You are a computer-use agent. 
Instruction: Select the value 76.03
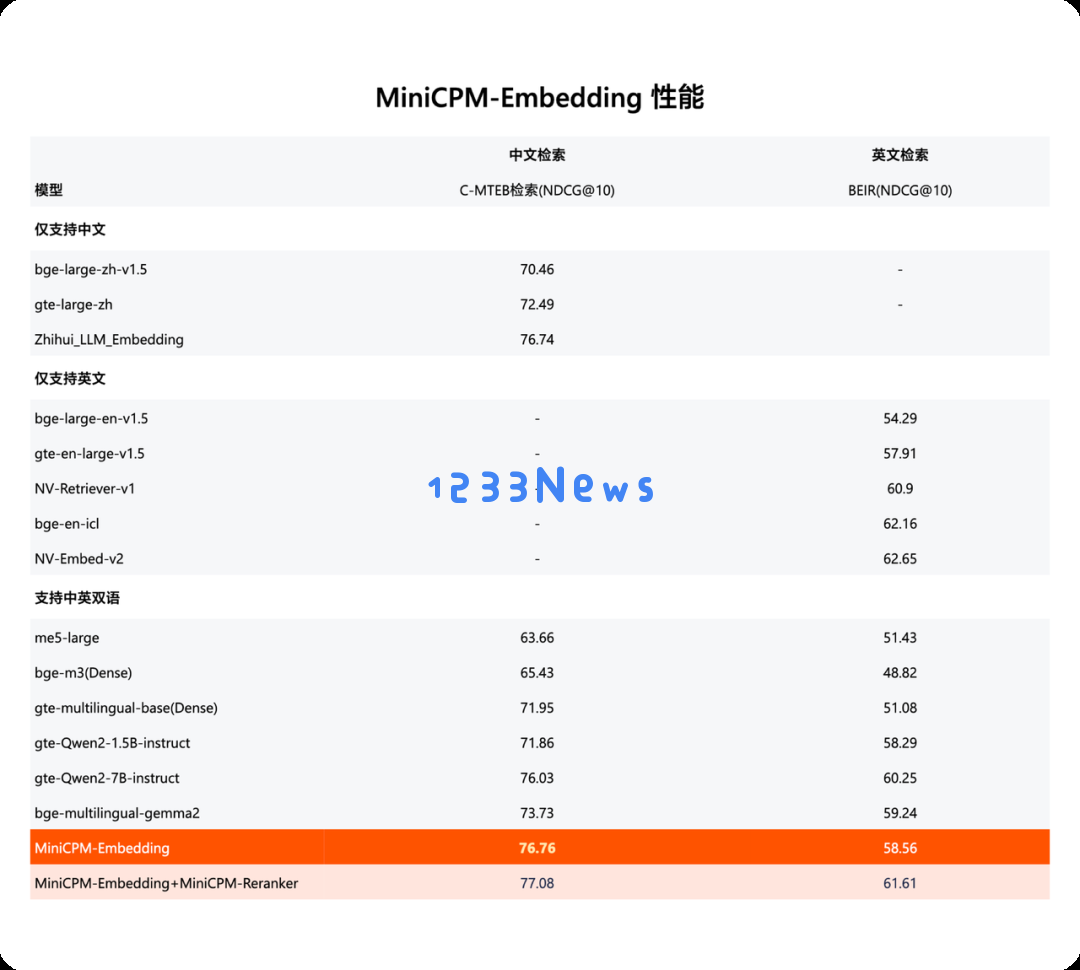(x=537, y=778)
